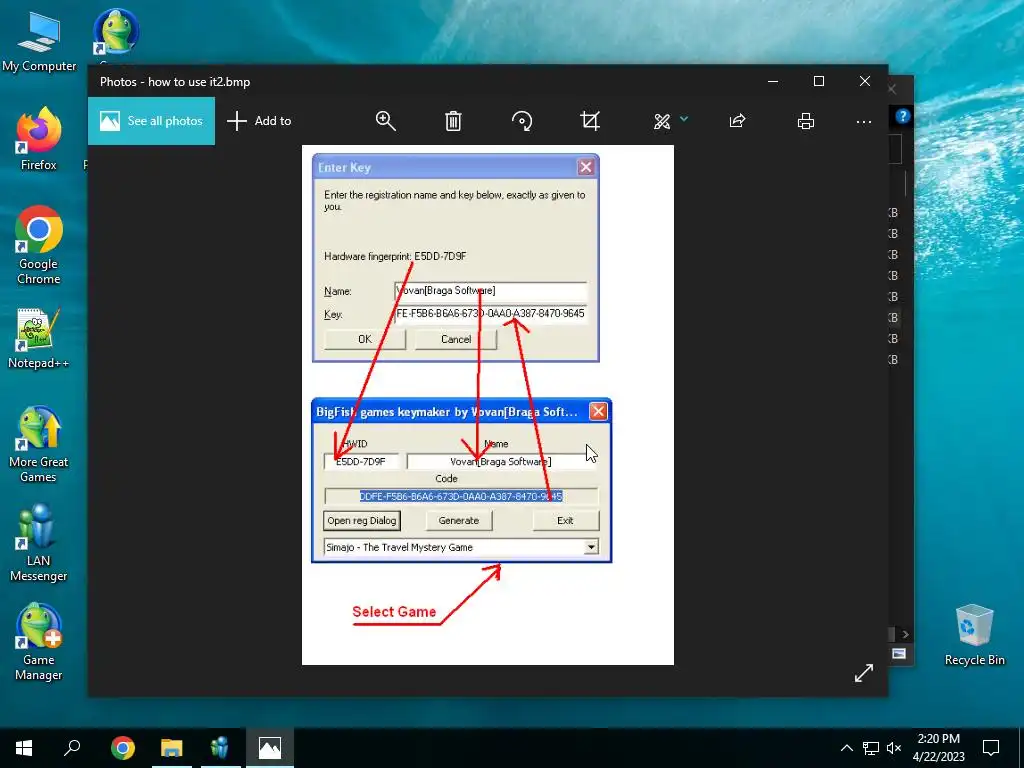Open Edit & Create scissors icon
1024x768 pixels.
(662, 121)
